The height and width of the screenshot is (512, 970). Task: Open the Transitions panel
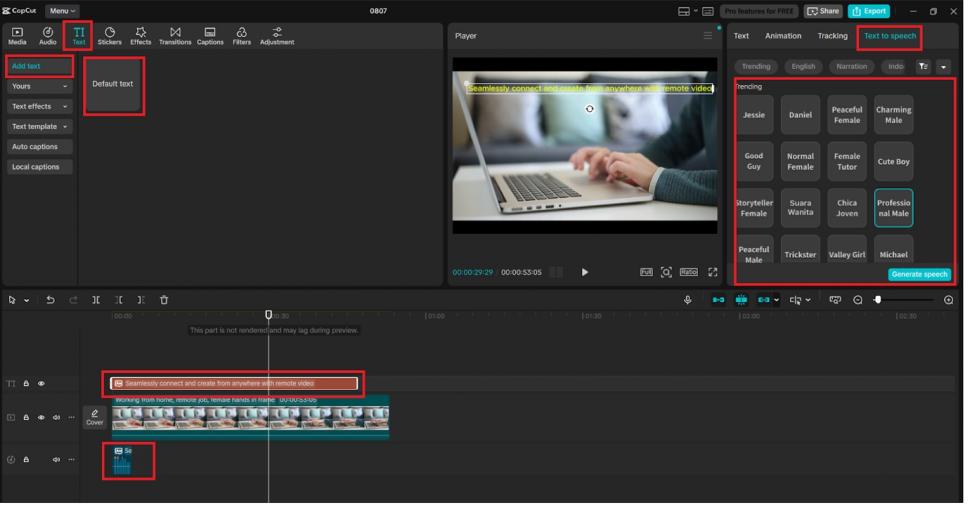[x=175, y=36]
